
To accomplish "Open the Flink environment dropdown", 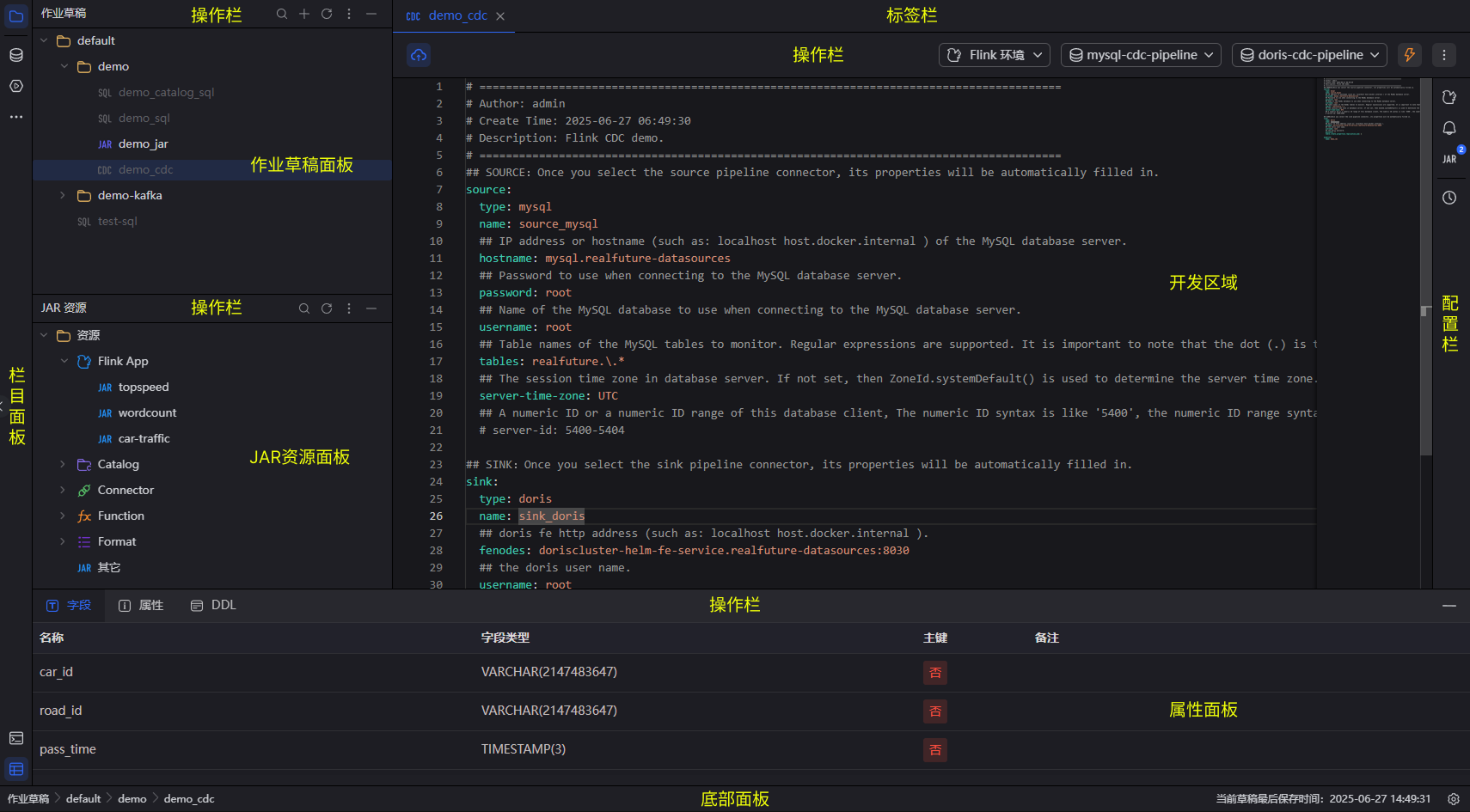I will tap(995, 55).
